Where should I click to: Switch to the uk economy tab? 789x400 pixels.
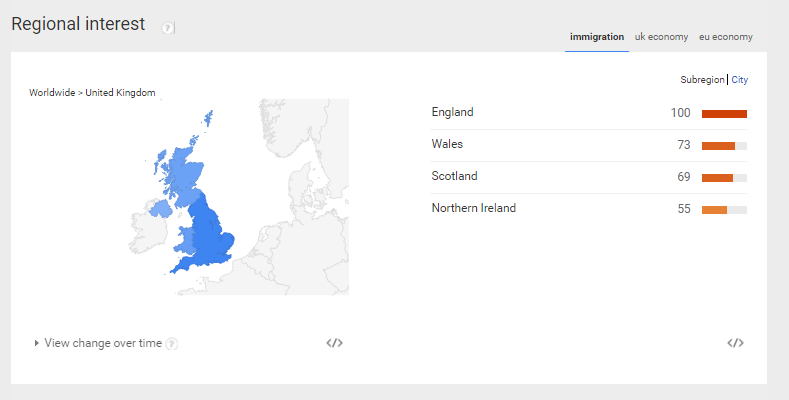tap(661, 37)
